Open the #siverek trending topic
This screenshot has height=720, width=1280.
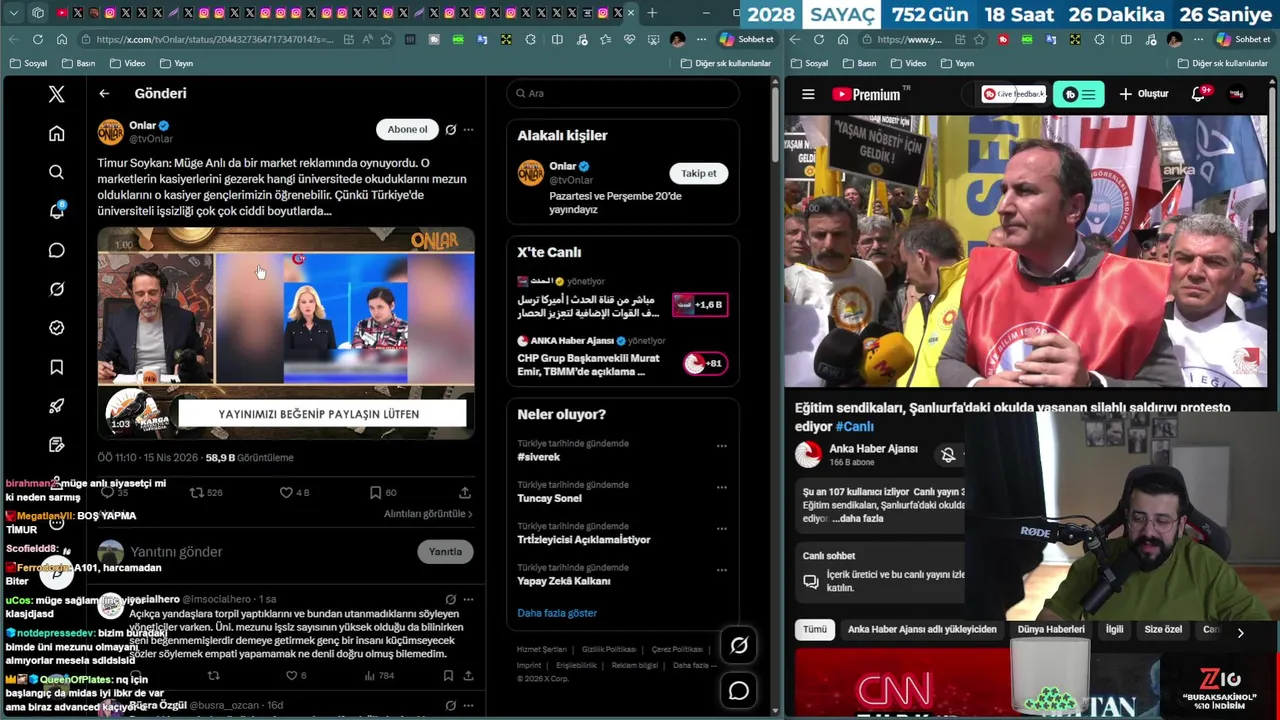coord(539,457)
